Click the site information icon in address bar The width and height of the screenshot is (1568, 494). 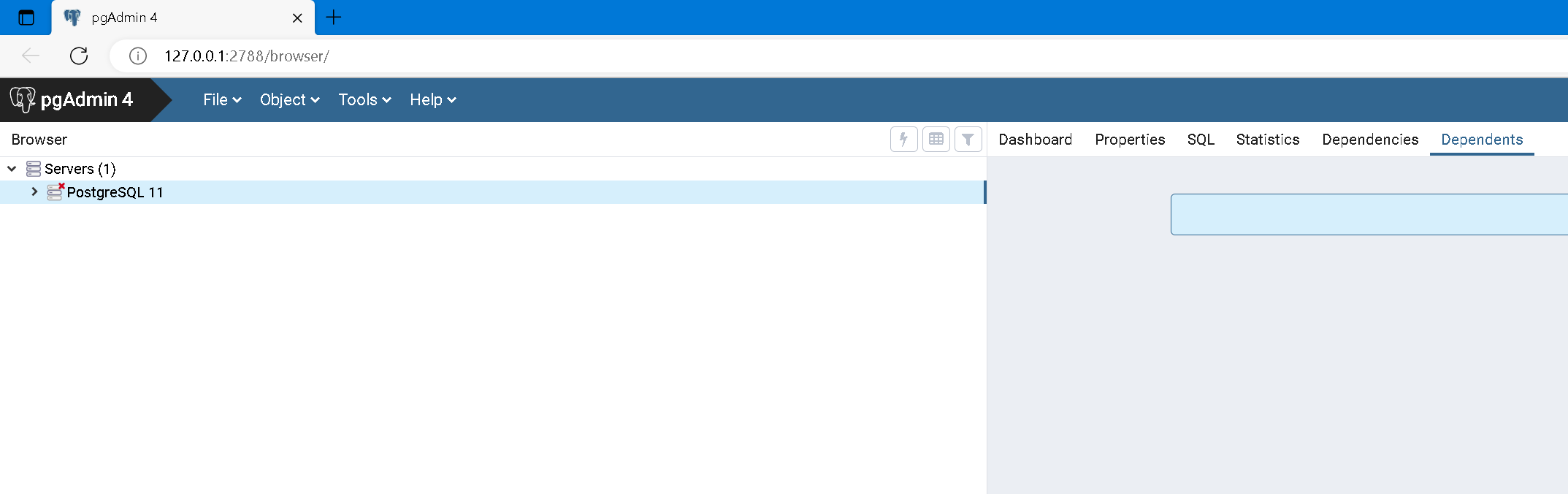pos(138,56)
